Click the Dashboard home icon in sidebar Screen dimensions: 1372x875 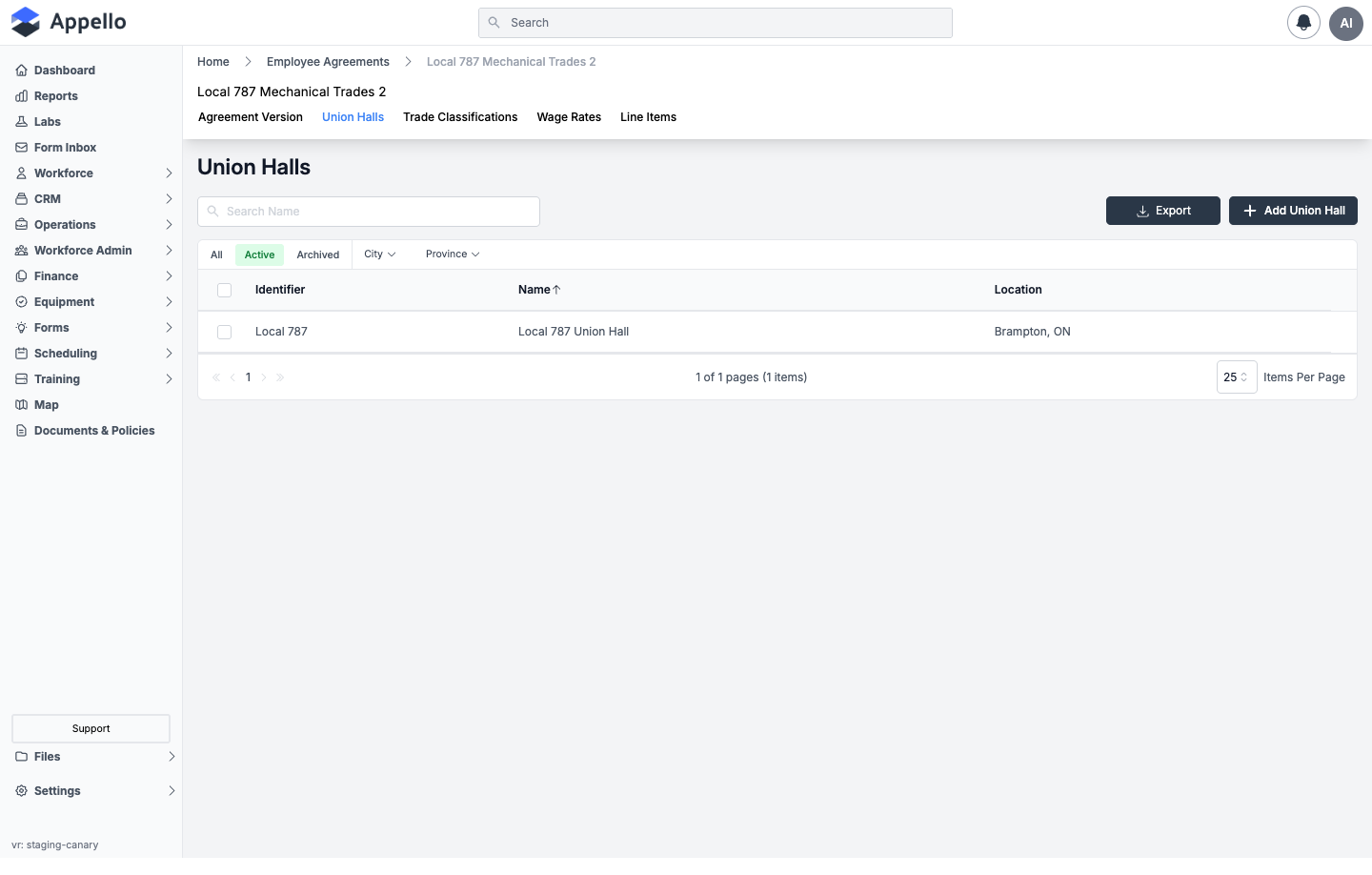[21, 71]
